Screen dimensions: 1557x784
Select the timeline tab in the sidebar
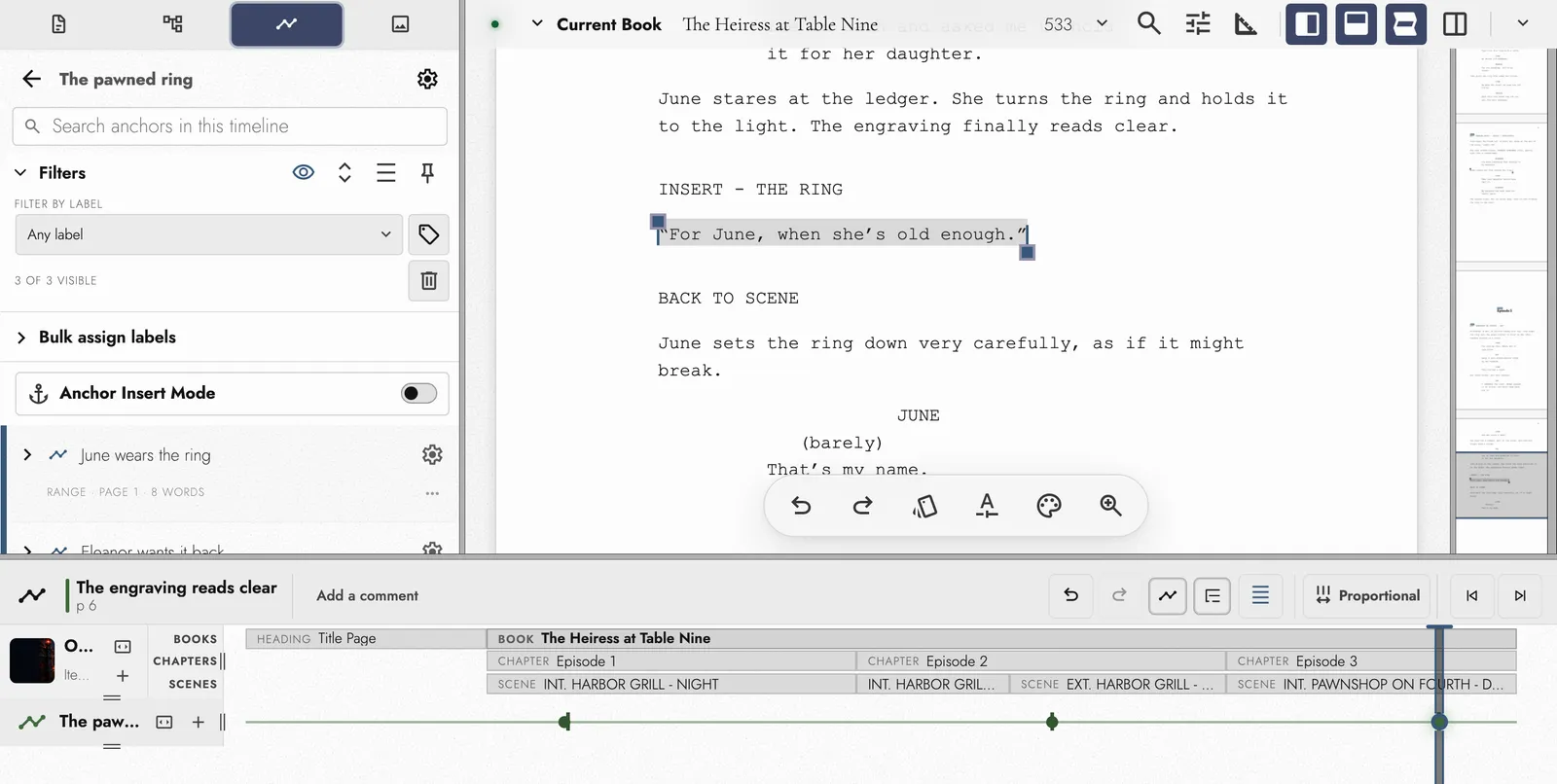[286, 24]
